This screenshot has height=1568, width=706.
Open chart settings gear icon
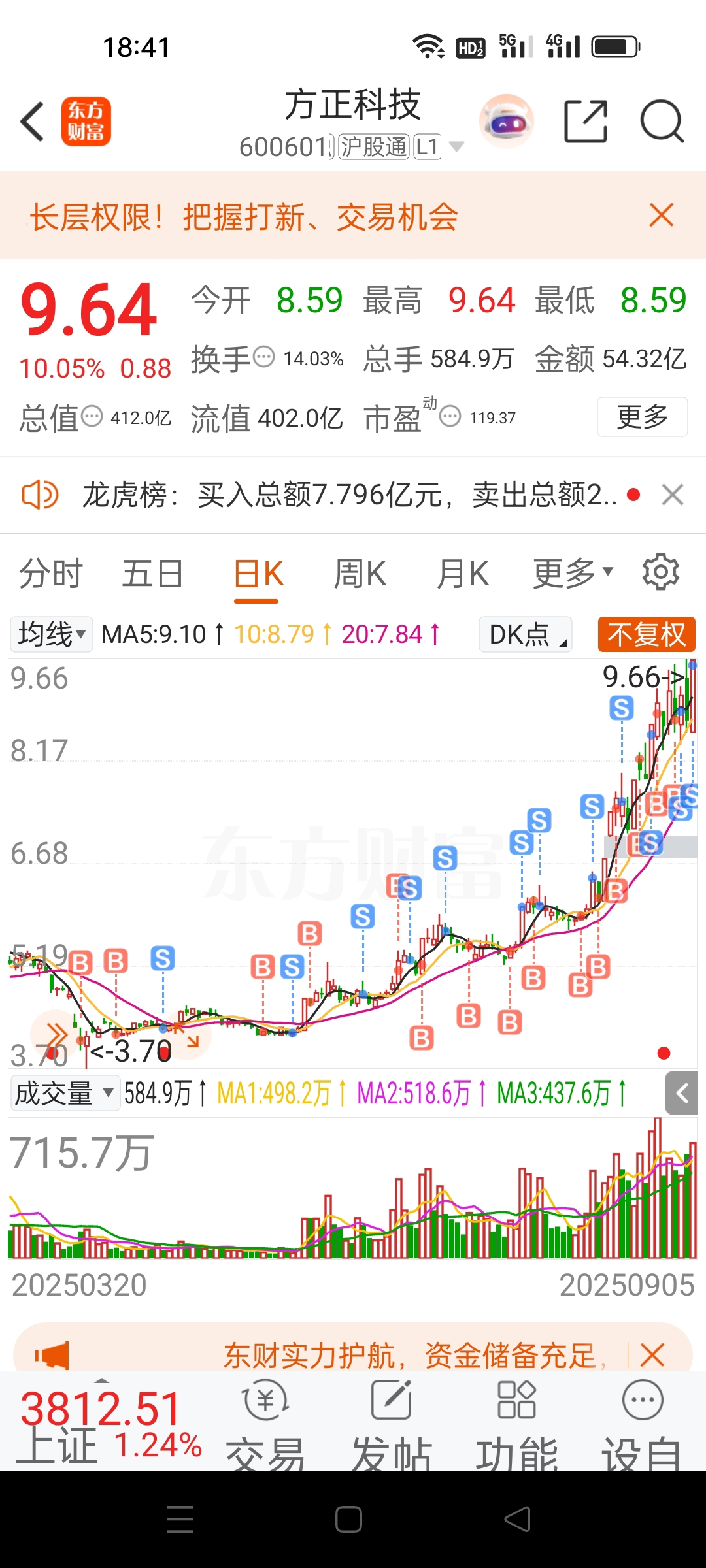tap(661, 572)
